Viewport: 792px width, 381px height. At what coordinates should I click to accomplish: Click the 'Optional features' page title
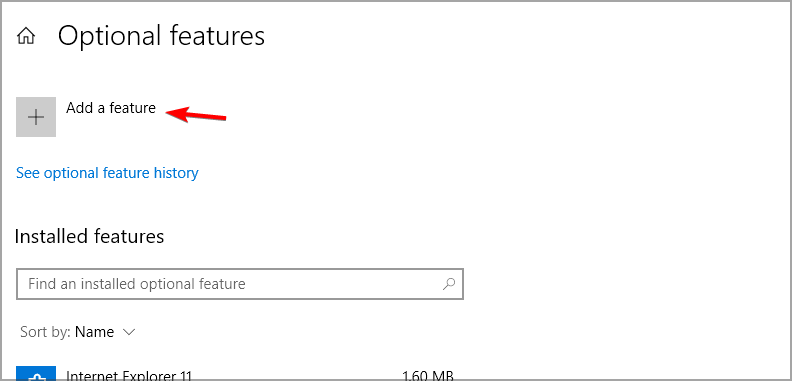tap(161, 36)
